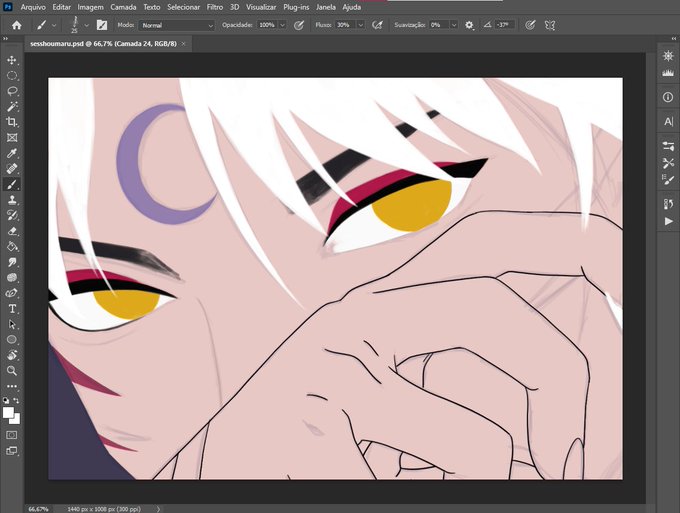Select the Brush tool in the toolbox
The height and width of the screenshot is (513, 680).
click(12, 185)
